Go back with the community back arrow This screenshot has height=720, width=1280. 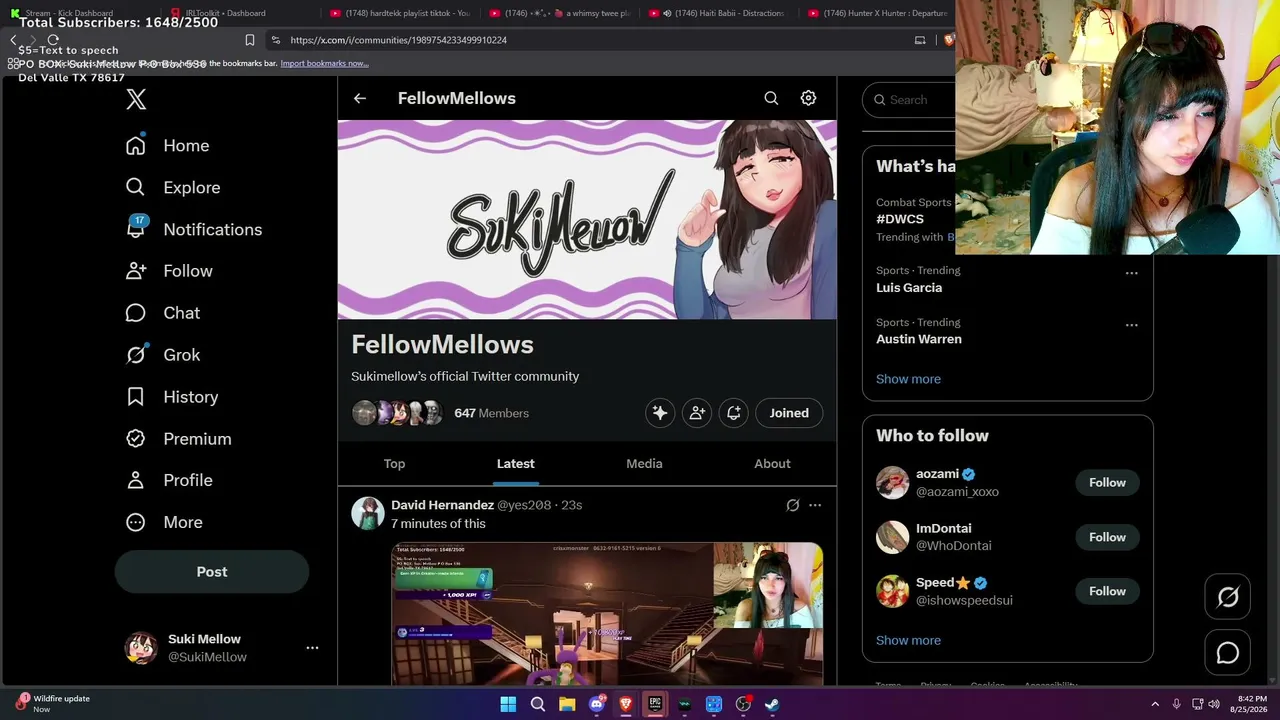tap(360, 98)
